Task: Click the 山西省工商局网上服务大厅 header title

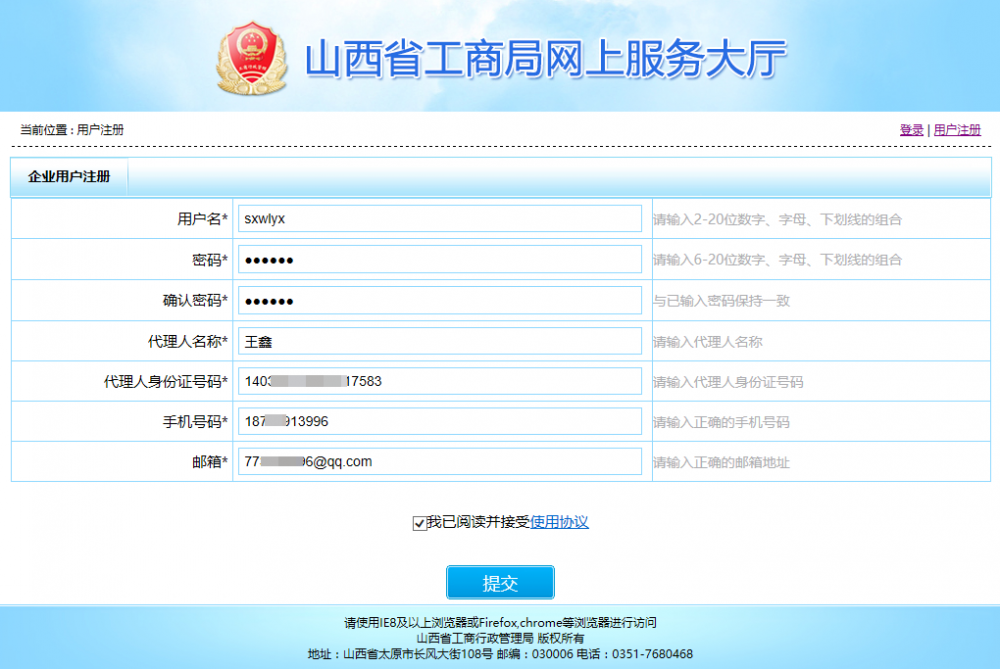Action: (546, 58)
